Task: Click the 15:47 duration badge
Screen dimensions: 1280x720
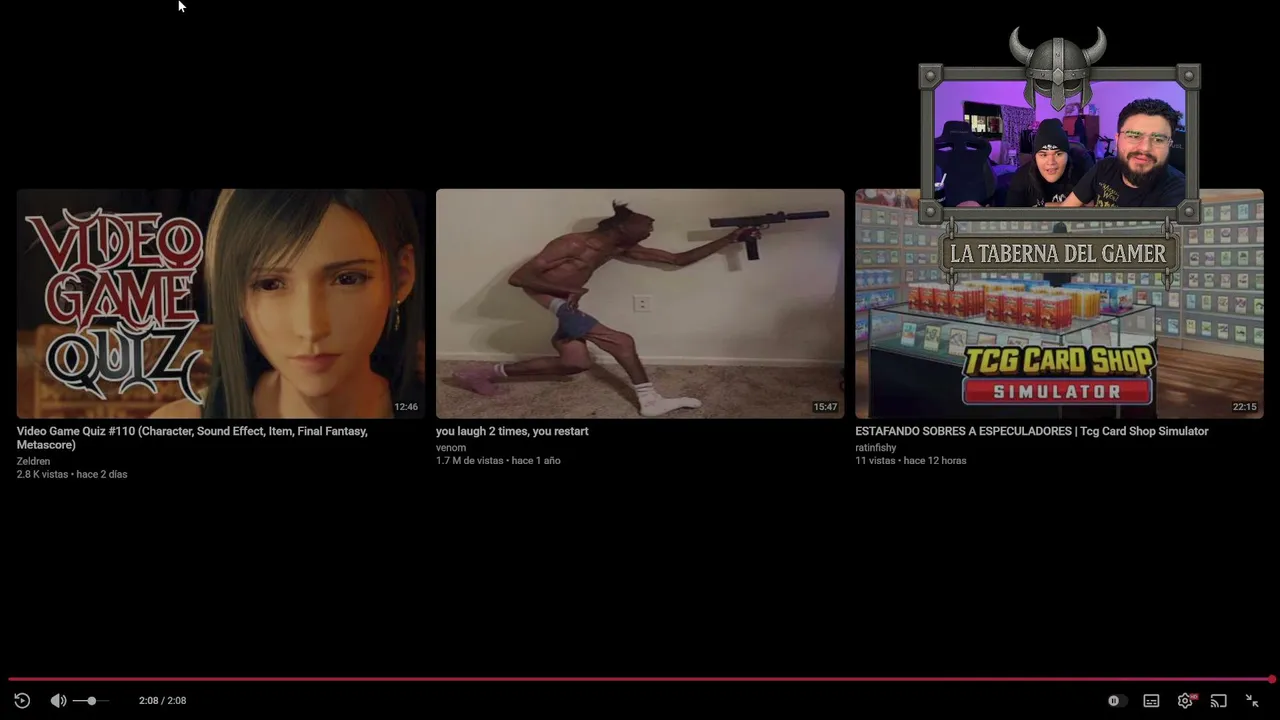Action: (825, 407)
